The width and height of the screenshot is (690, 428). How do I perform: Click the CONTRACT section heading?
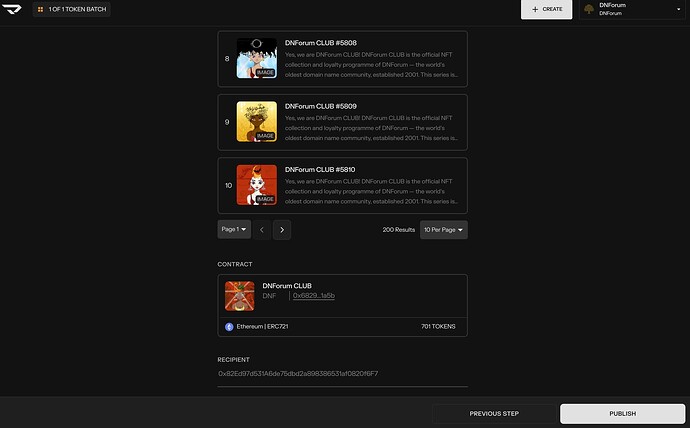(235, 264)
